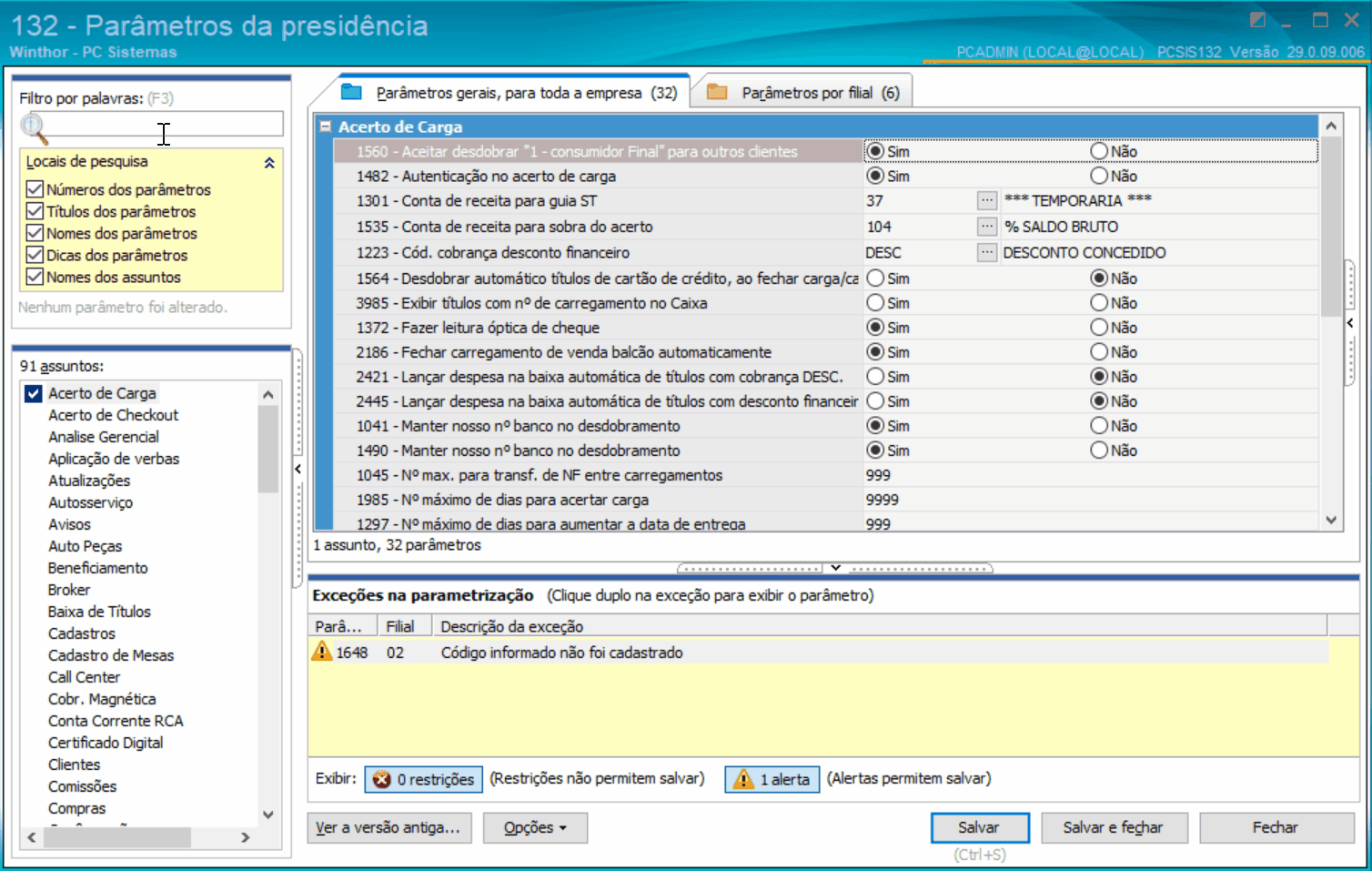Collapse the Locais de pesquisa panel

click(x=269, y=163)
